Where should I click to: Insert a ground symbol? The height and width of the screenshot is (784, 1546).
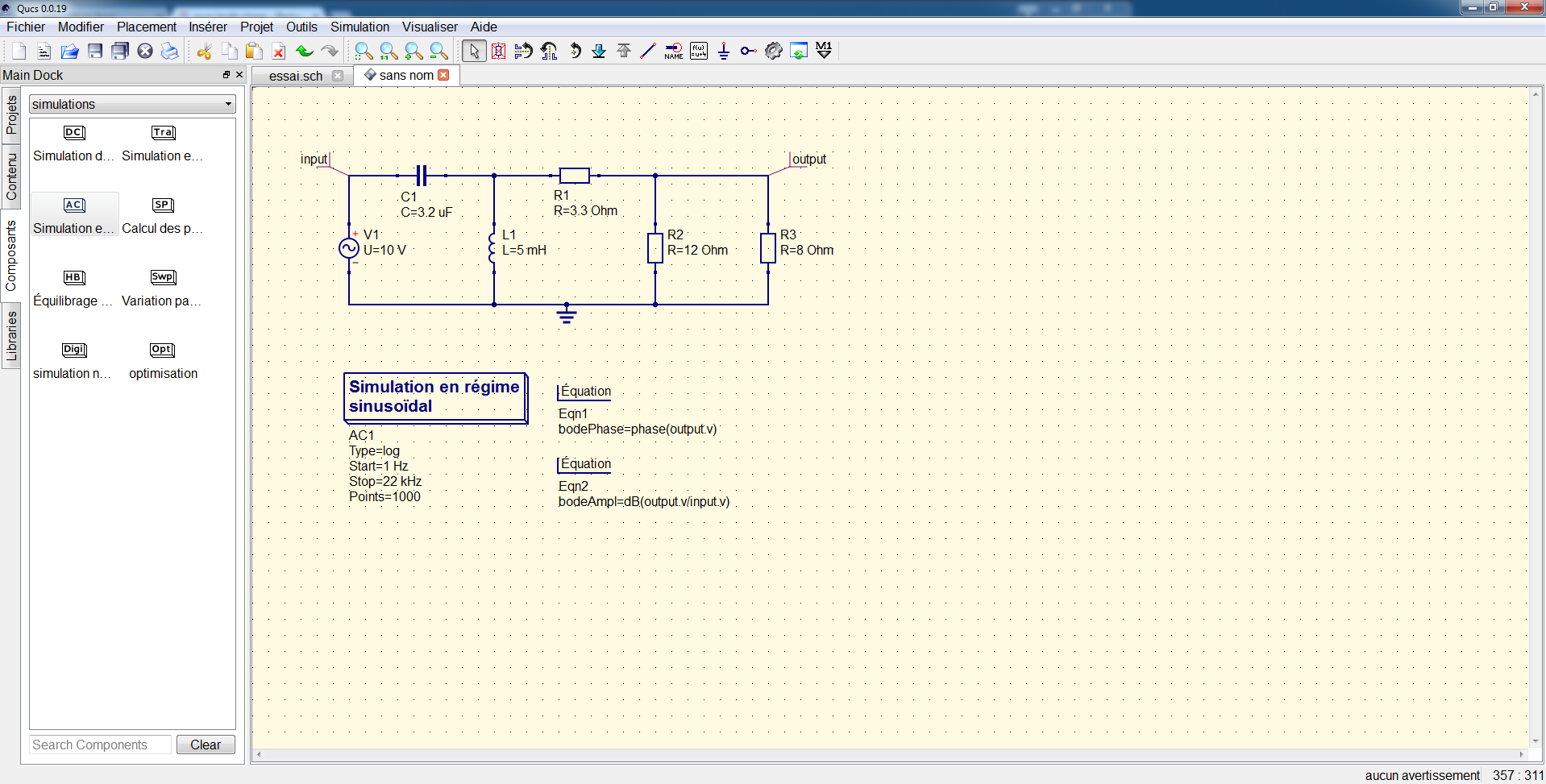point(724,52)
